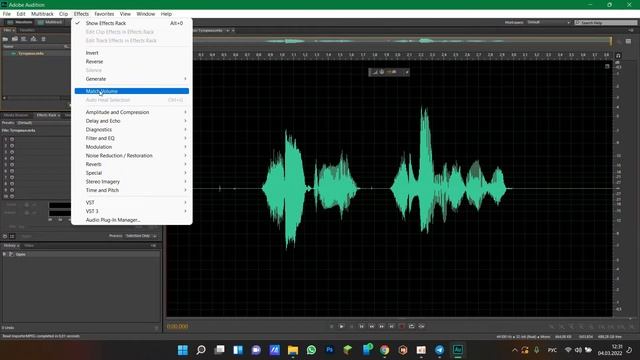
Task: Expand Amplitude and Compression submenu
Action: coord(131,112)
